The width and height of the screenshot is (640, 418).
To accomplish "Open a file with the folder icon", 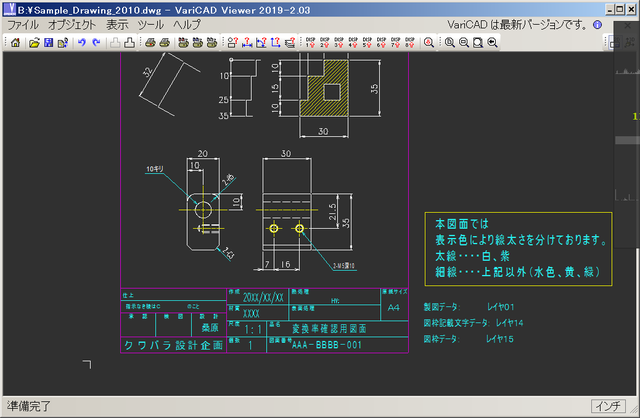I will click(34, 42).
